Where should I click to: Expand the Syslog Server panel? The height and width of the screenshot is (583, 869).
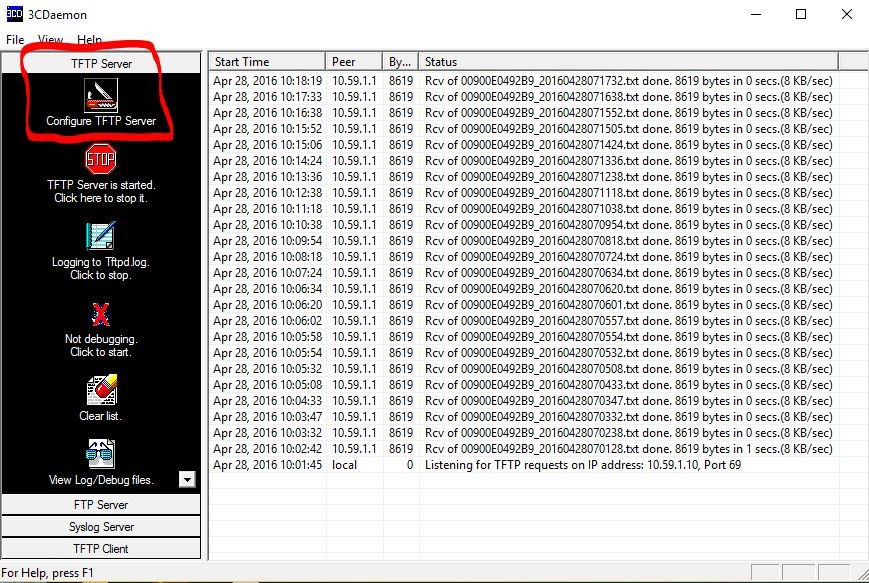point(101,527)
